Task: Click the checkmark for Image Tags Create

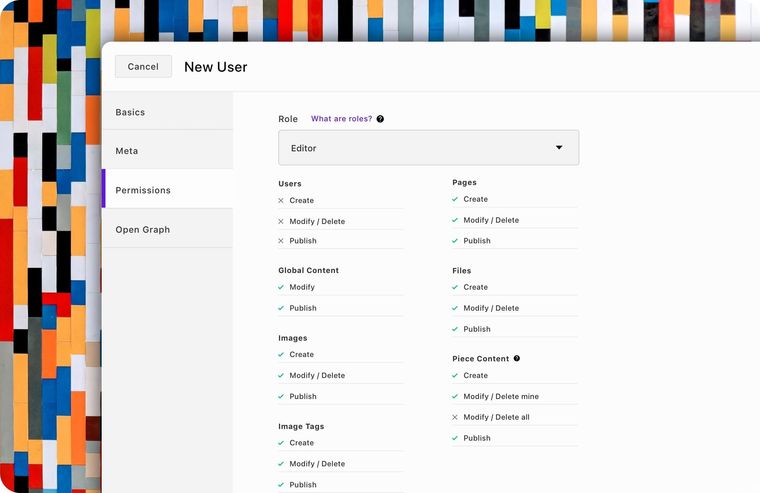Action: [x=281, y=443]
